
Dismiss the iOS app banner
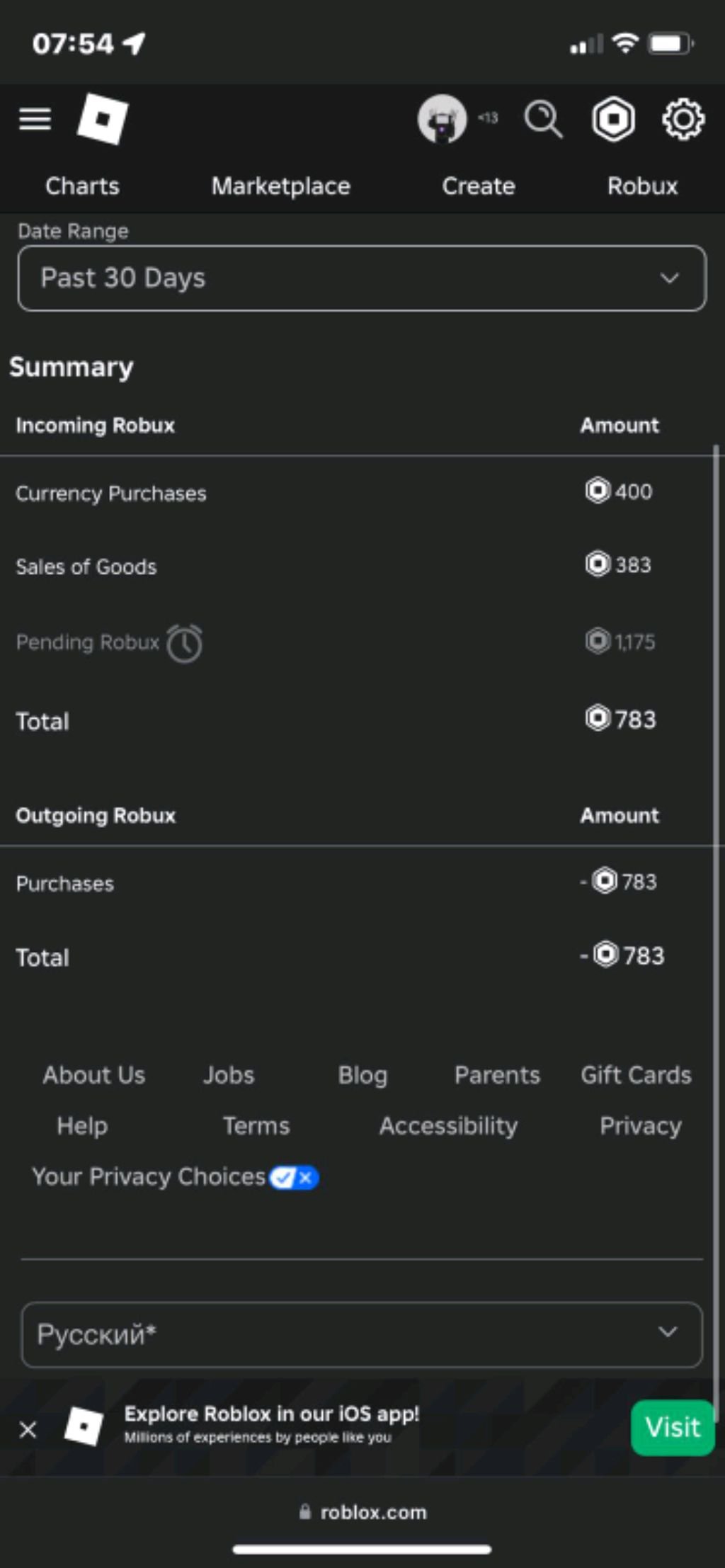click(28, 1429)
